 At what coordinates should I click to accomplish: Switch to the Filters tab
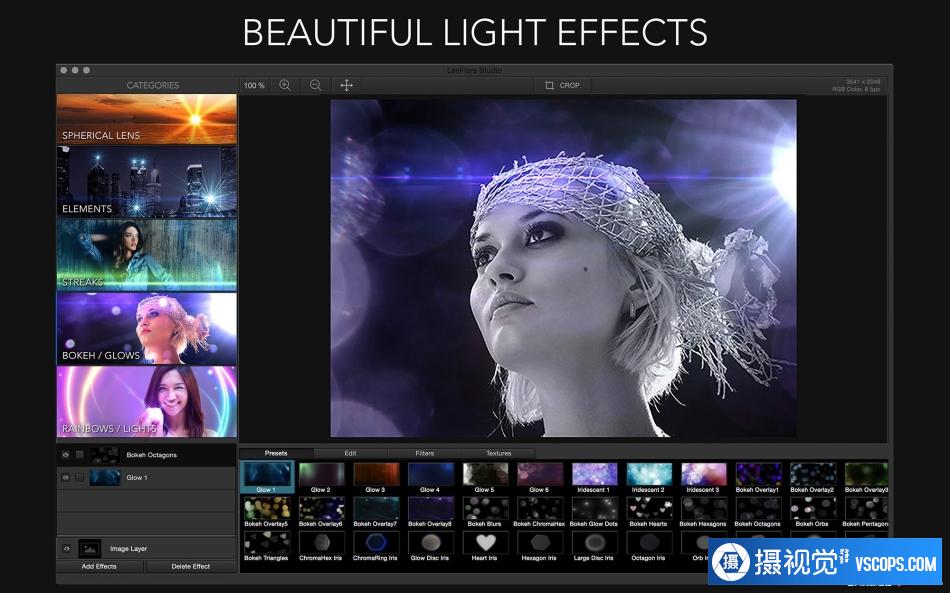pos(424,453)
